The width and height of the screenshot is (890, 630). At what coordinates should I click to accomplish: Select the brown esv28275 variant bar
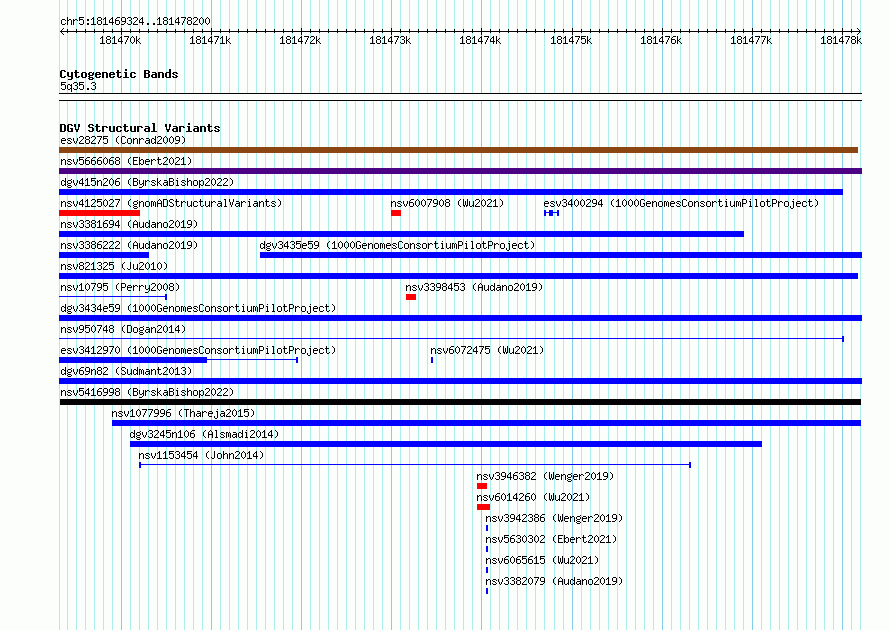tap(459, 150)
